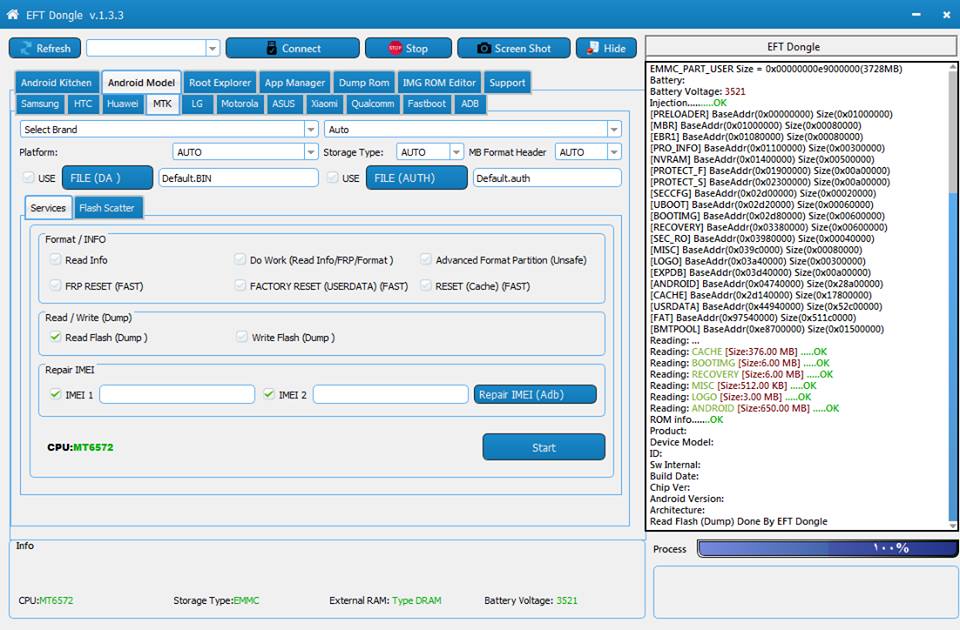Open the MB Format Header dropdown
Viewport: 960px width, 630px height.
(x=614, y=152)
